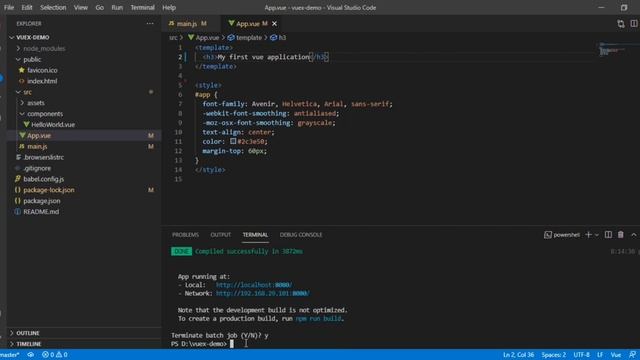640x360 pixels.
Task: Select the TERMINAL panel tab
Action: [255, 235]
